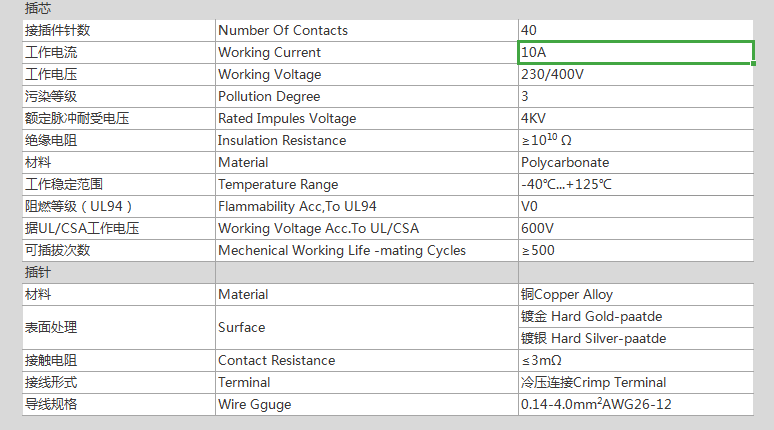This screenshot has height=430, width=774.
Task: Select the Working Current label cell
Action: (366, 52)
